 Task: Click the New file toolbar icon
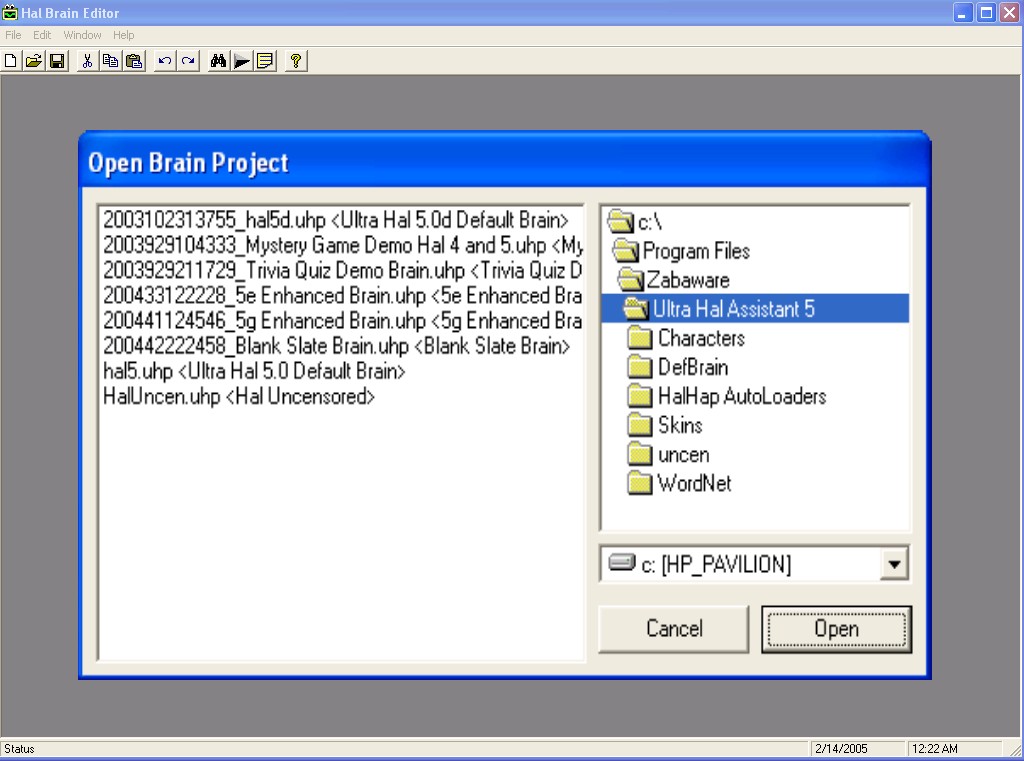(10, 61)
